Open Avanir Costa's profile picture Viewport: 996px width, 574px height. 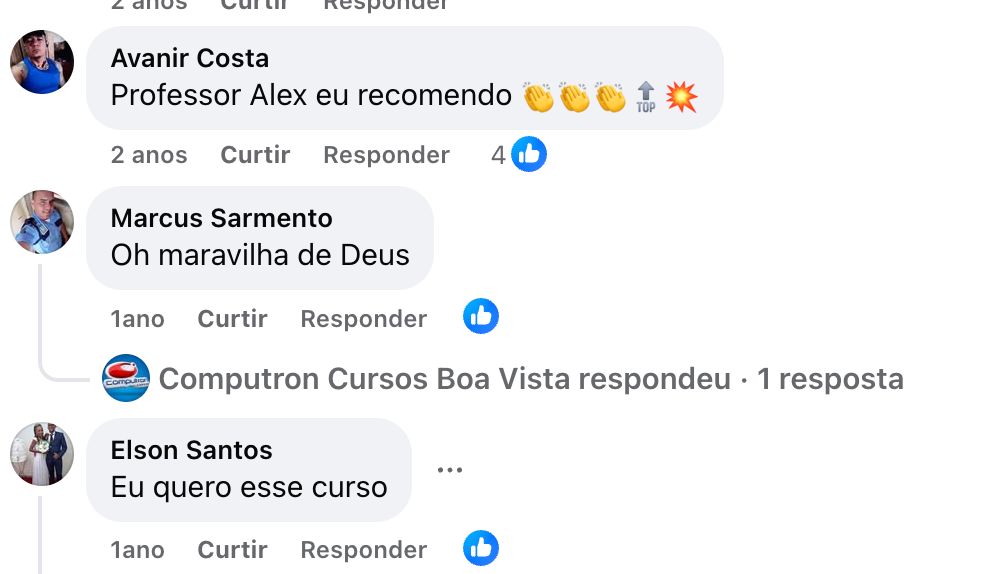(x=42, y=62)
